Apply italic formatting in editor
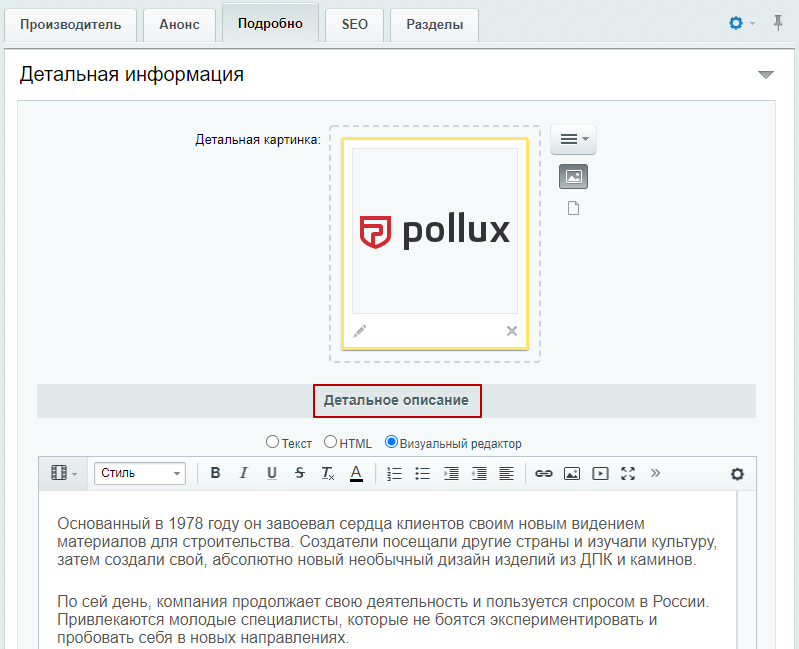Viewport: 799px width, 649px height. point(244,473)
